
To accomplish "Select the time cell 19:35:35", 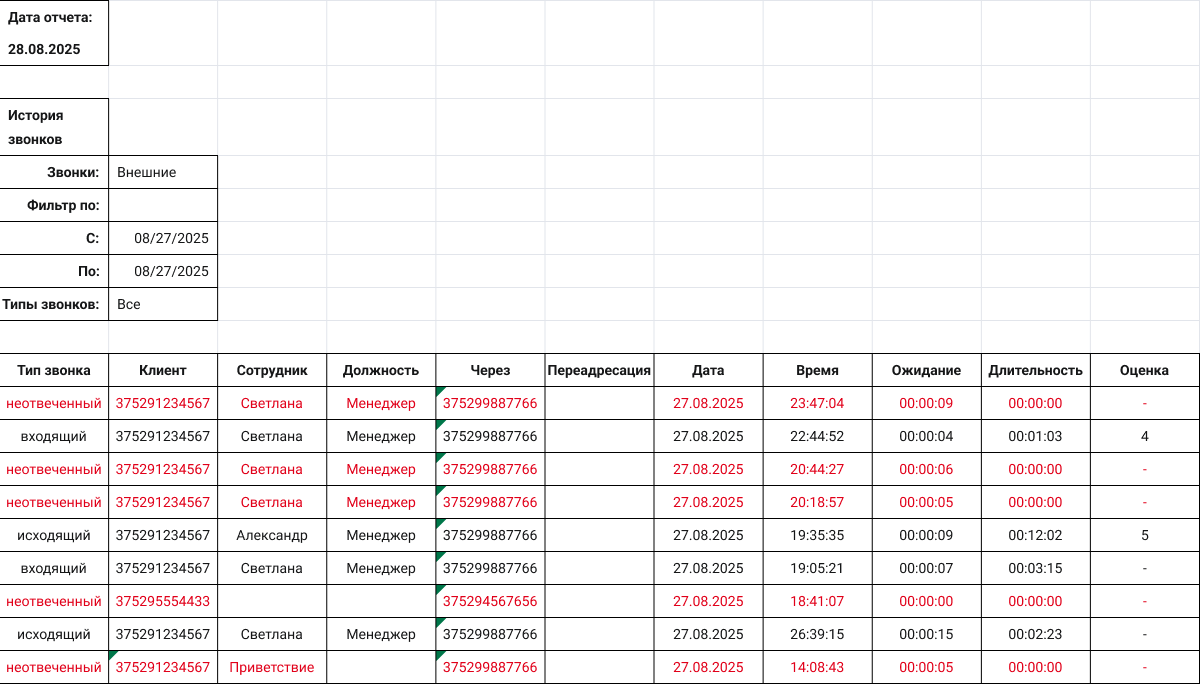I will point(817,535).
